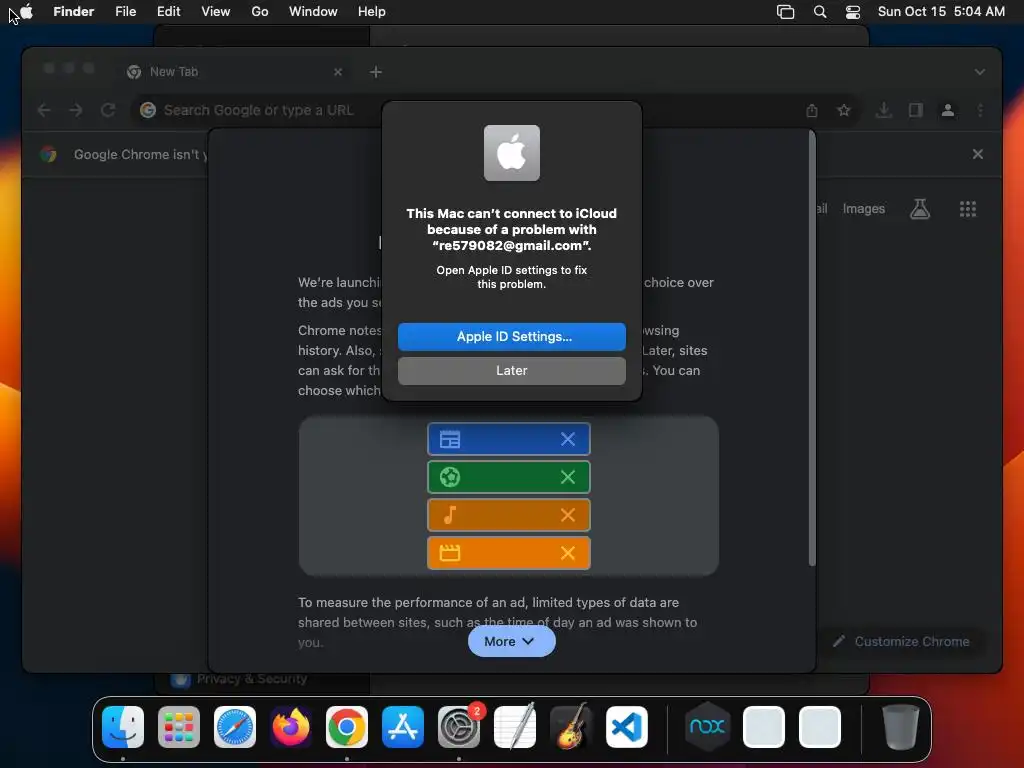Image resolution: width=1024 pixels, height=768 pixels.
Task: Add a new Chrome tab
Action: click(x=376, y=72)
